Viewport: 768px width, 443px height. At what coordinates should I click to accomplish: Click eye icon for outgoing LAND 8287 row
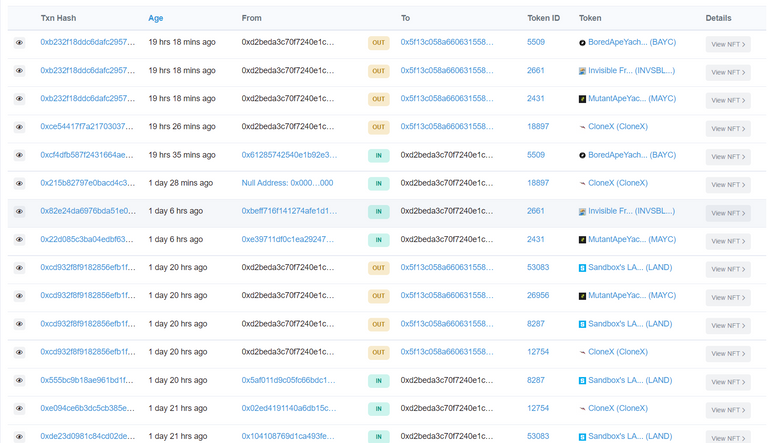point(19,324)
